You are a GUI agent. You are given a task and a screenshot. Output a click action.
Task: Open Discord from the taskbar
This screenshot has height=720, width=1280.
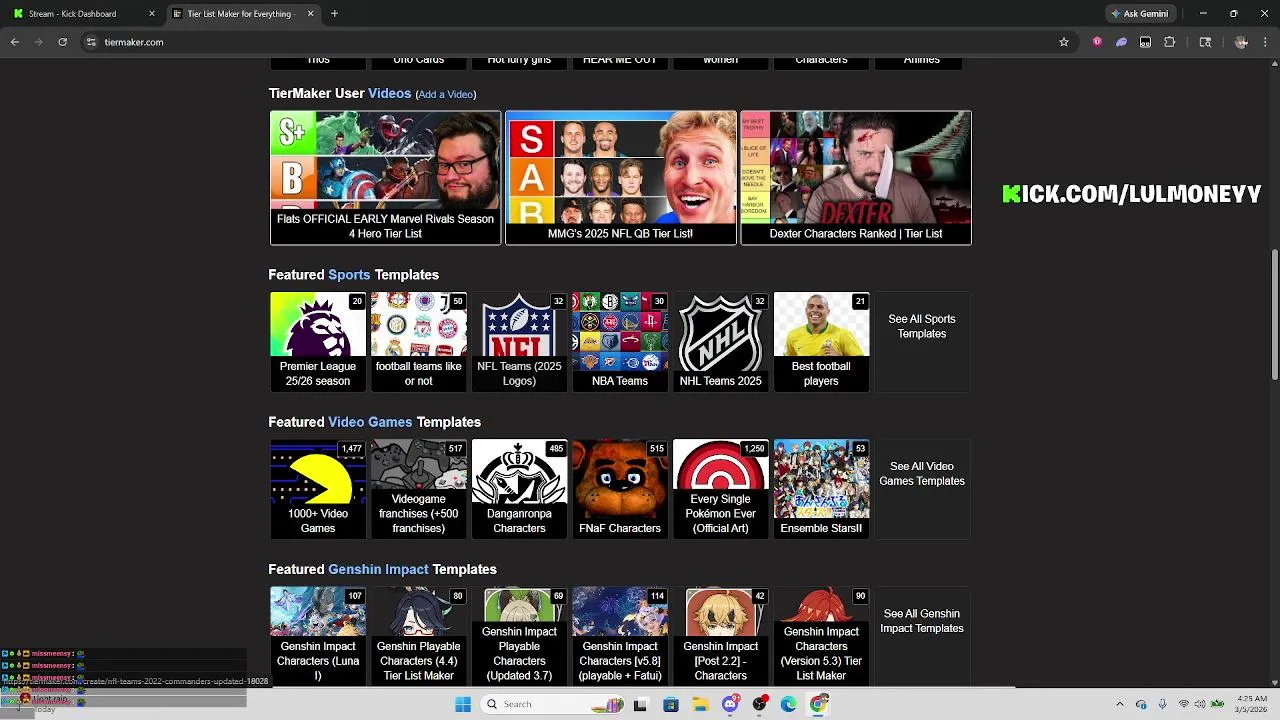click(x=730, y=704)
